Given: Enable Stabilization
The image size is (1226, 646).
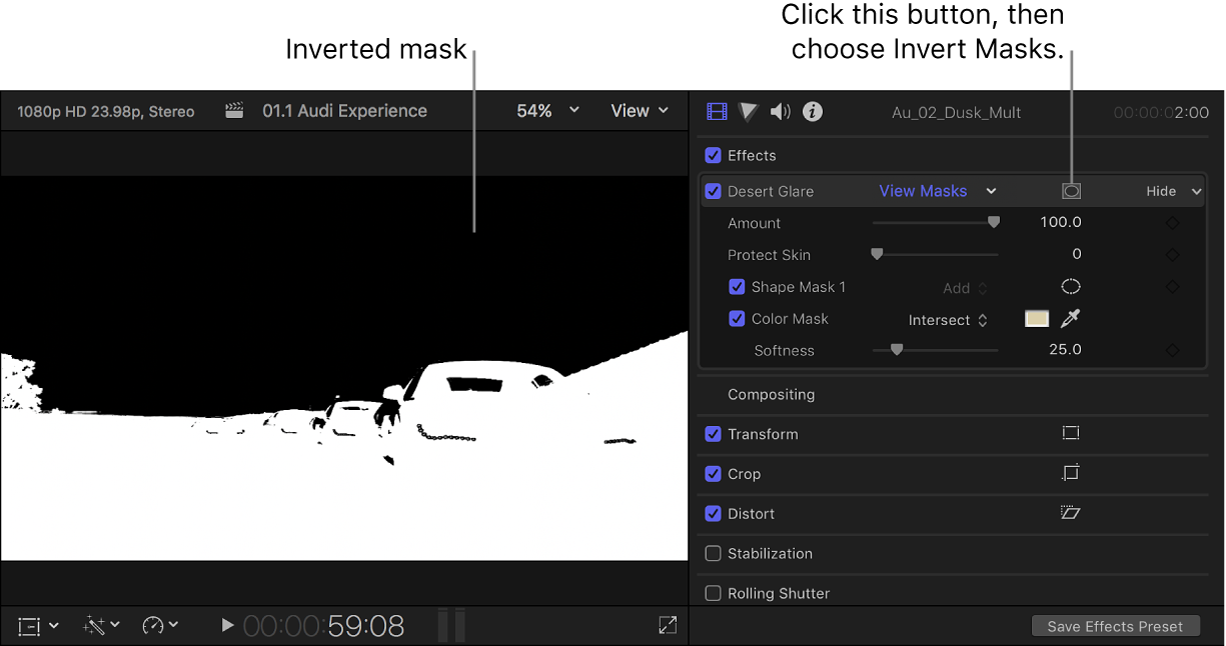Looking at the screenshot, I should [713, 553].
